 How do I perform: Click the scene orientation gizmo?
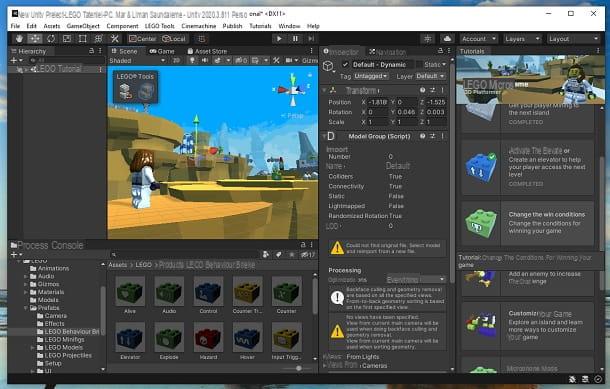point(293,90)
